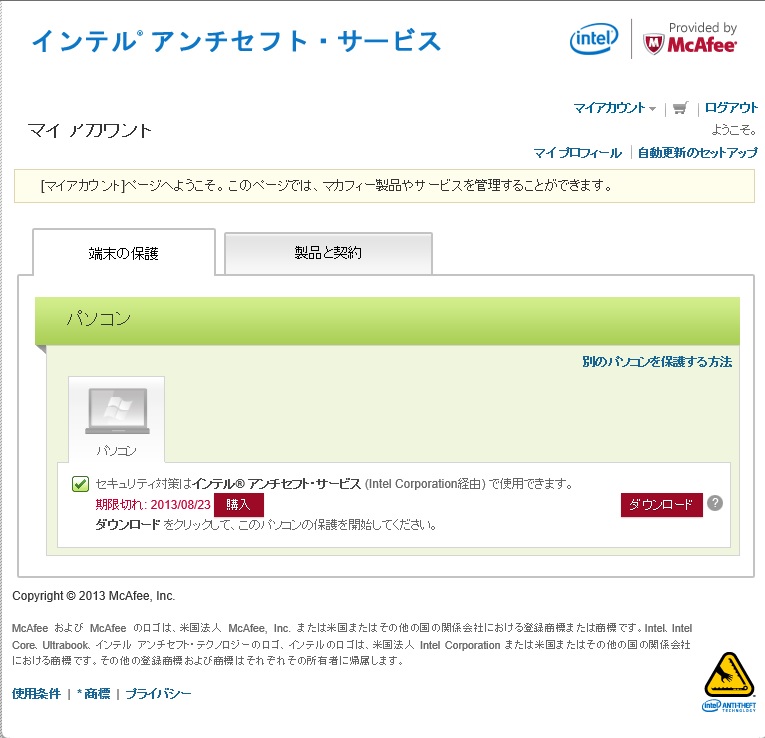The image size is (765, 738).
Task: Click the red ダウンロード button
Action: point(662,505)
